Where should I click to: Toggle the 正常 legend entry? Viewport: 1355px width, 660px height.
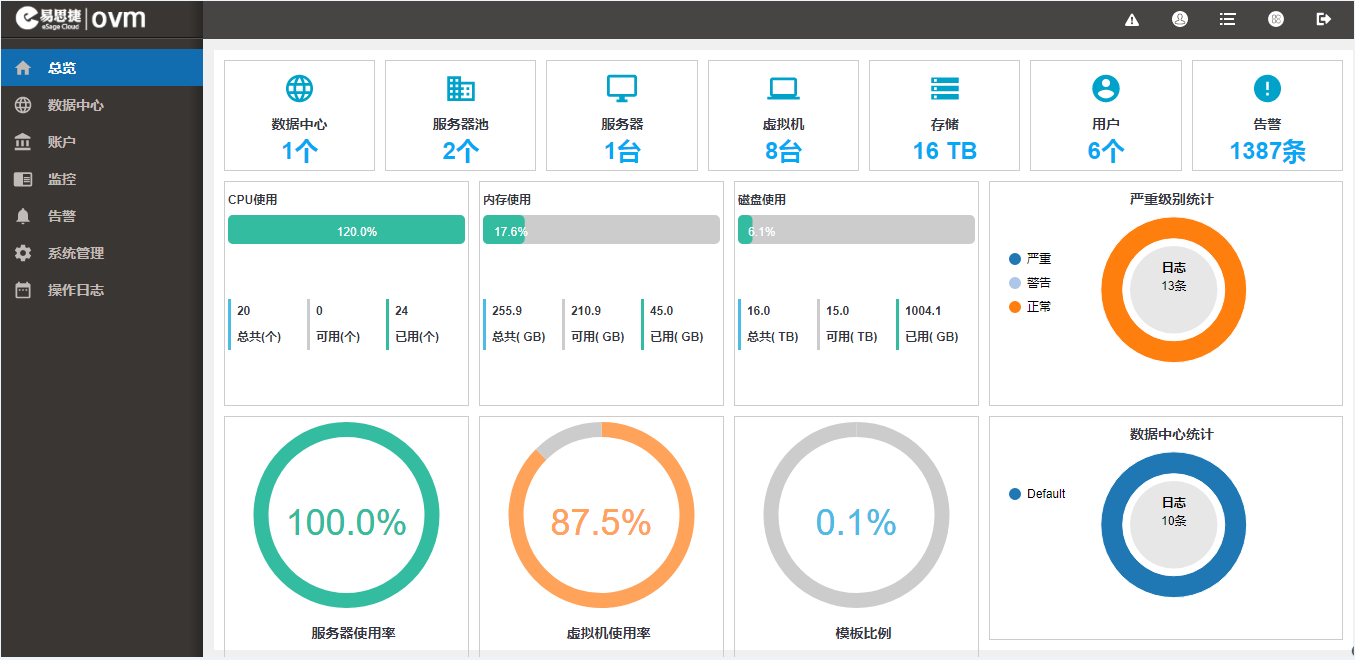point(1030,307)
